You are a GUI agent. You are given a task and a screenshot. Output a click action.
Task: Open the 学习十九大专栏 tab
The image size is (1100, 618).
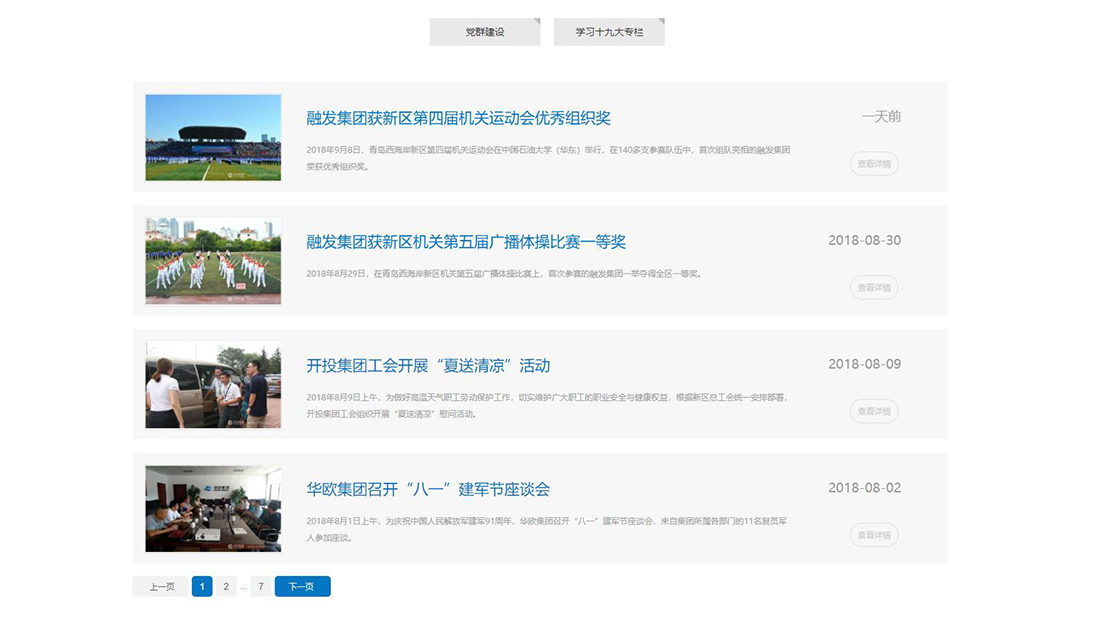click(609, 31)
